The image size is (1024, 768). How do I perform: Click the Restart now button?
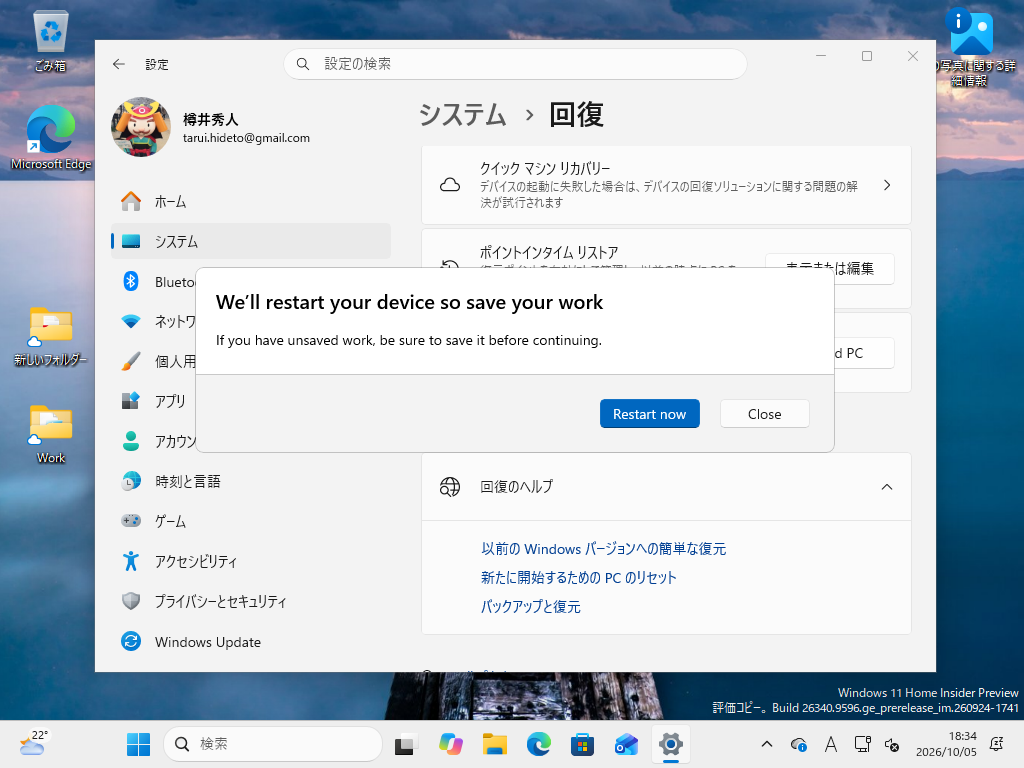pyautogui.click(x=649, y=414)
